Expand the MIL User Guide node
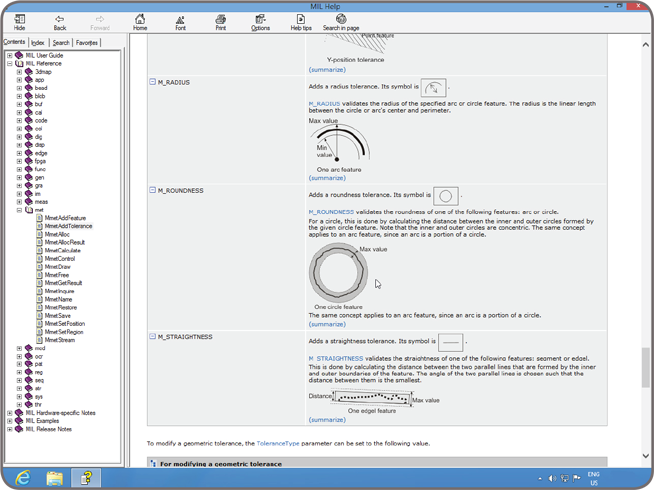655x490 pixels. pos(10,55)
